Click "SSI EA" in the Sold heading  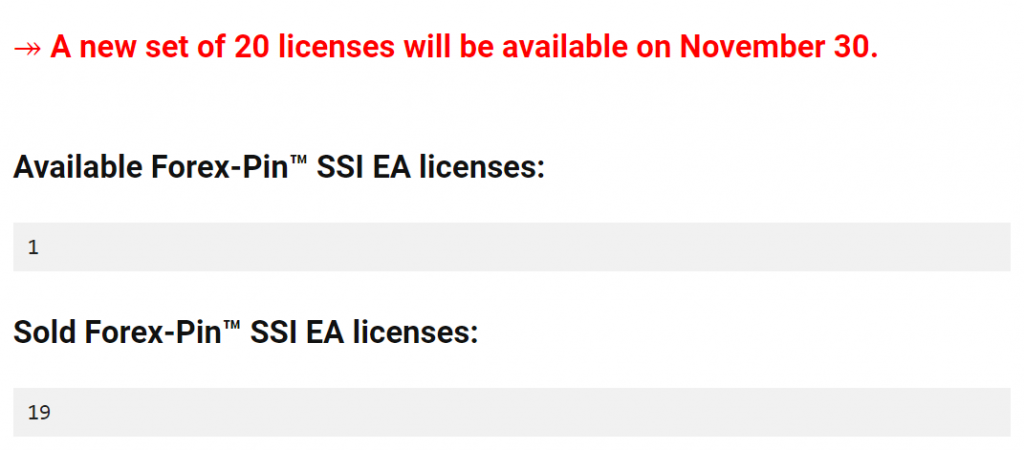point(298,332)
